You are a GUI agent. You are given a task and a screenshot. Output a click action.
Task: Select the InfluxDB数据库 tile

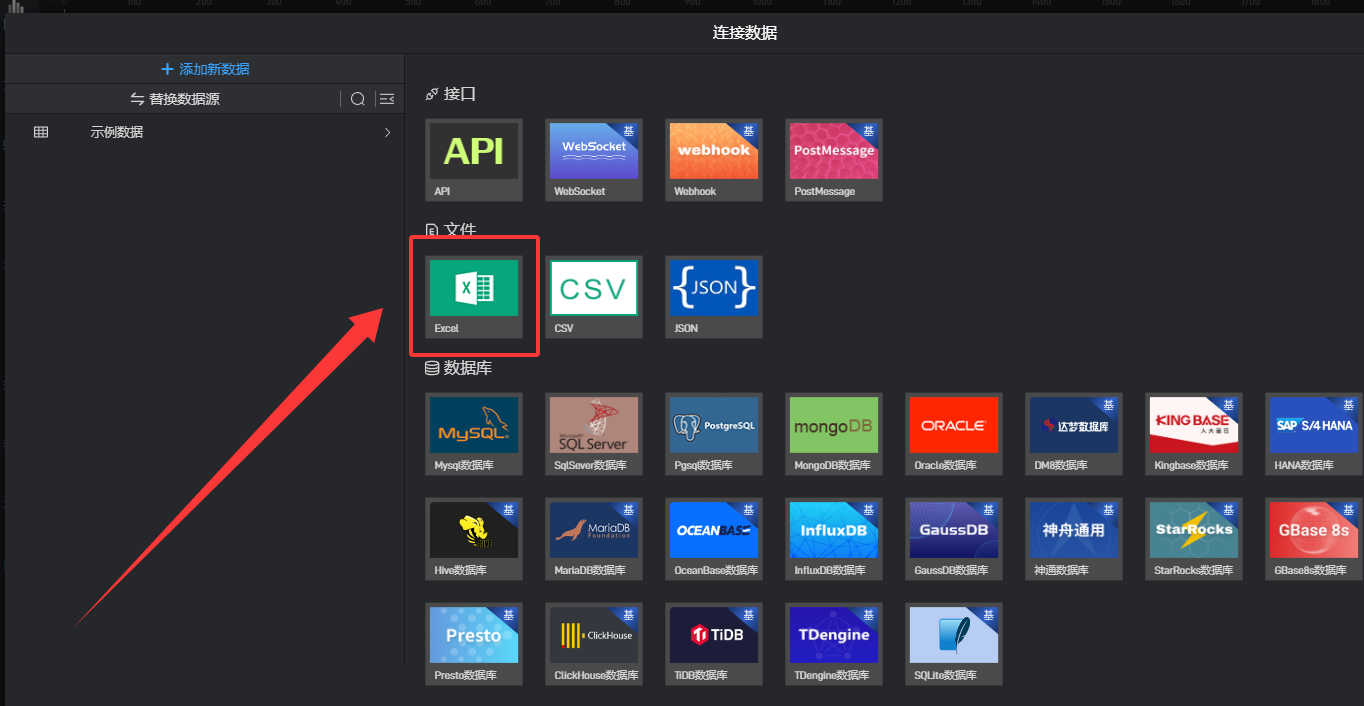coord(834,539)
